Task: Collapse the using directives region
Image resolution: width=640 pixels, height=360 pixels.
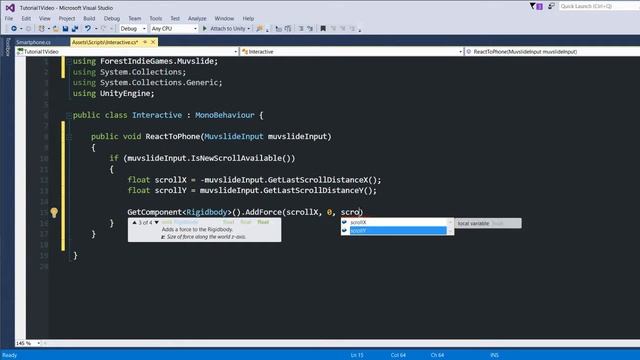Action: [x=69, y=61]
